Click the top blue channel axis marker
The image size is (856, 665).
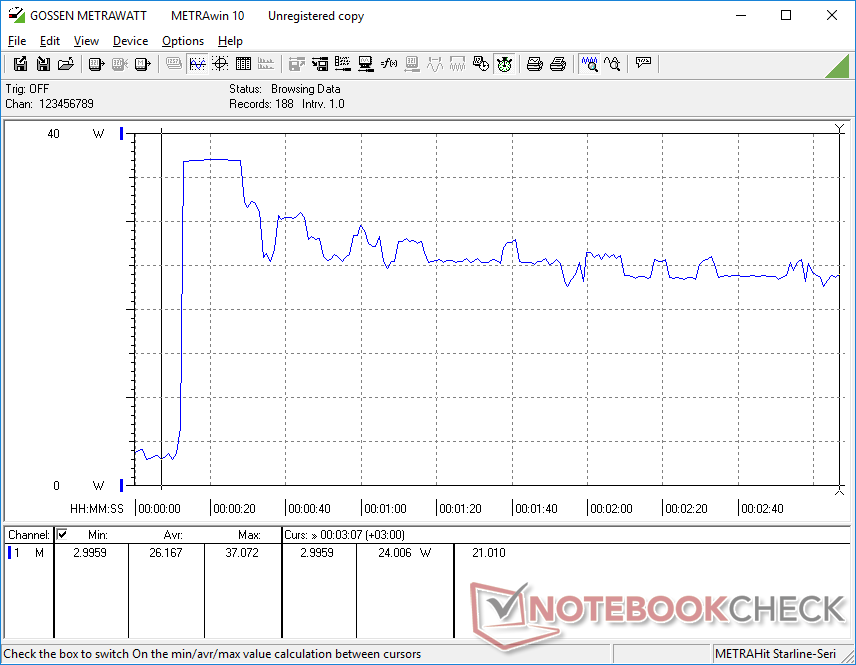click(x=121, y=133)
